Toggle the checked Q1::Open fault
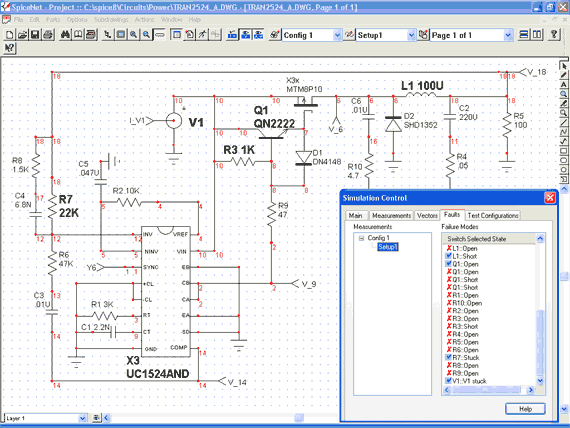 [x=449, y=264]
